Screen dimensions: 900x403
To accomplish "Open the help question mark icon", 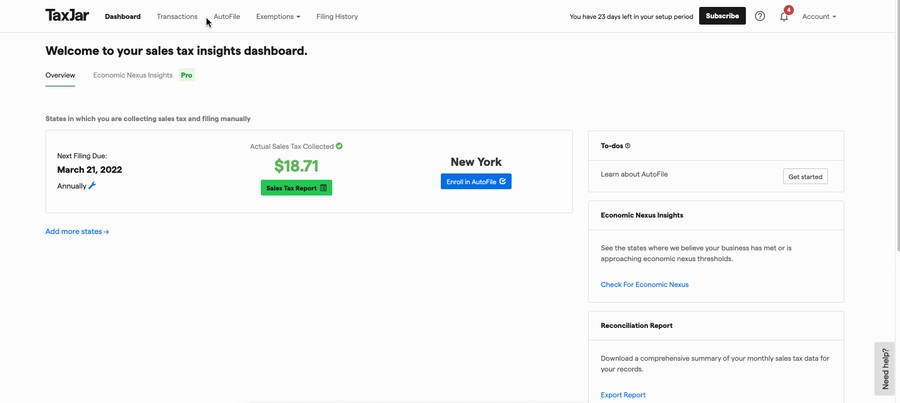I will [760, 16].
